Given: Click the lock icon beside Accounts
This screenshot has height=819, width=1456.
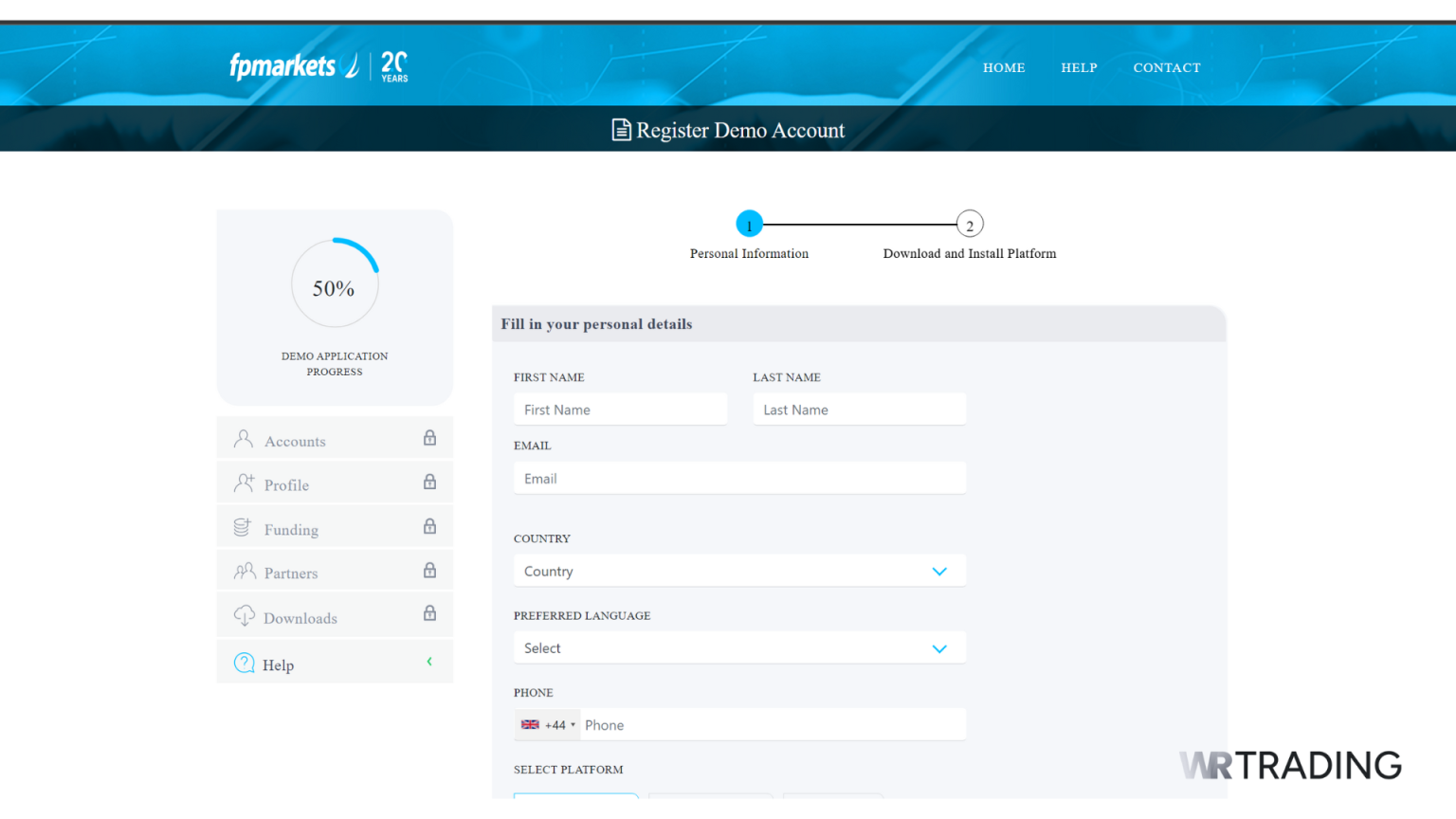Looking at the screenshot, I should pos(429,438).
